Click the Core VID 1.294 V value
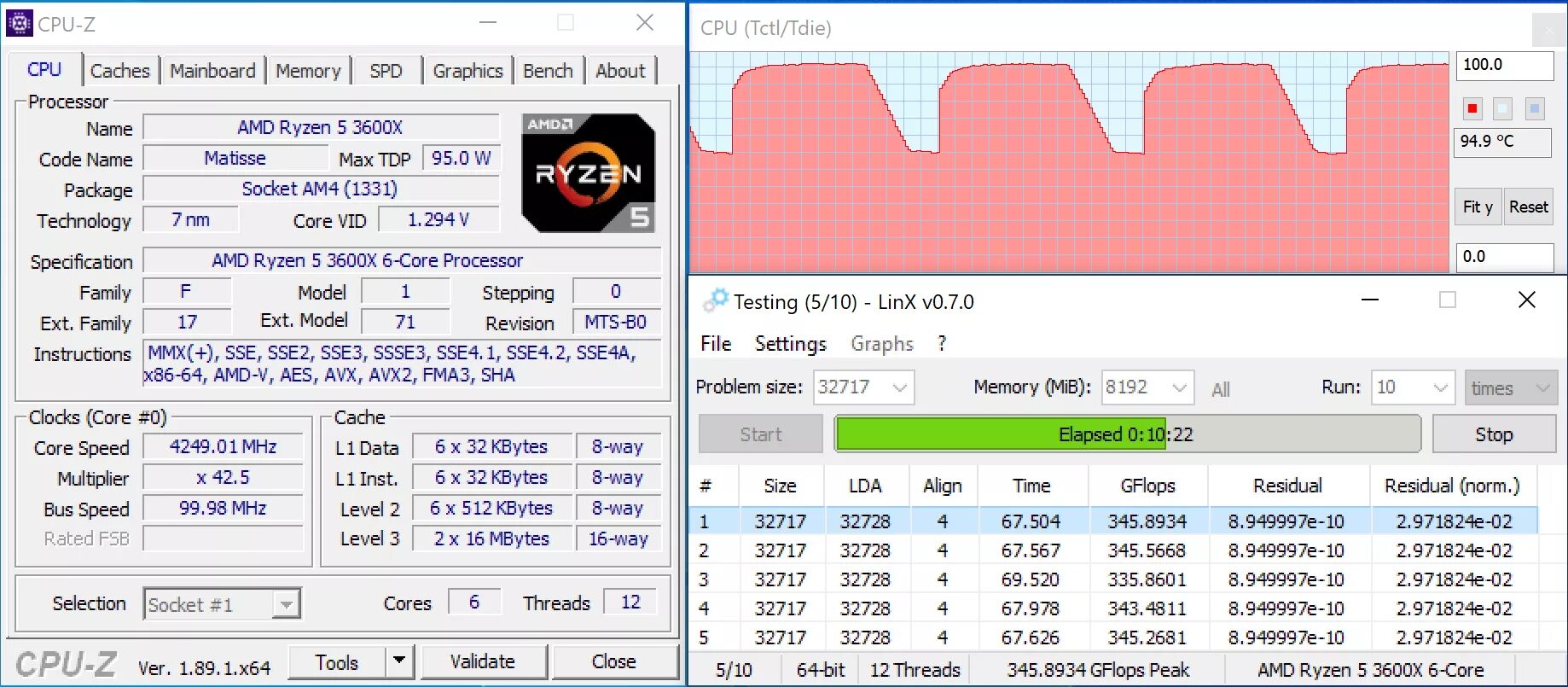1568x687 pixels. click(x=438, y=219)
